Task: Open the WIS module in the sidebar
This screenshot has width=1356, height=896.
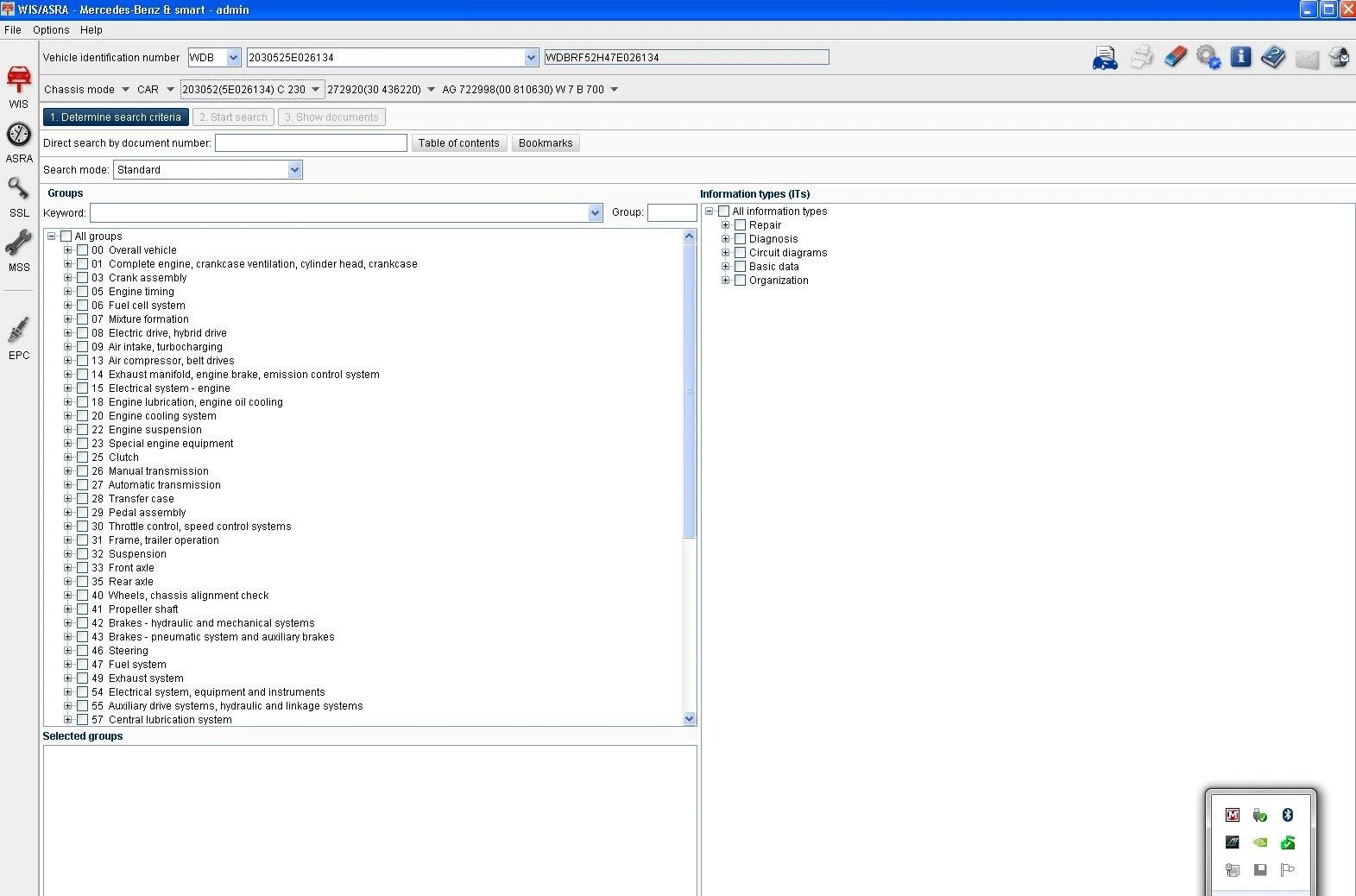Action: coord(19,85)
